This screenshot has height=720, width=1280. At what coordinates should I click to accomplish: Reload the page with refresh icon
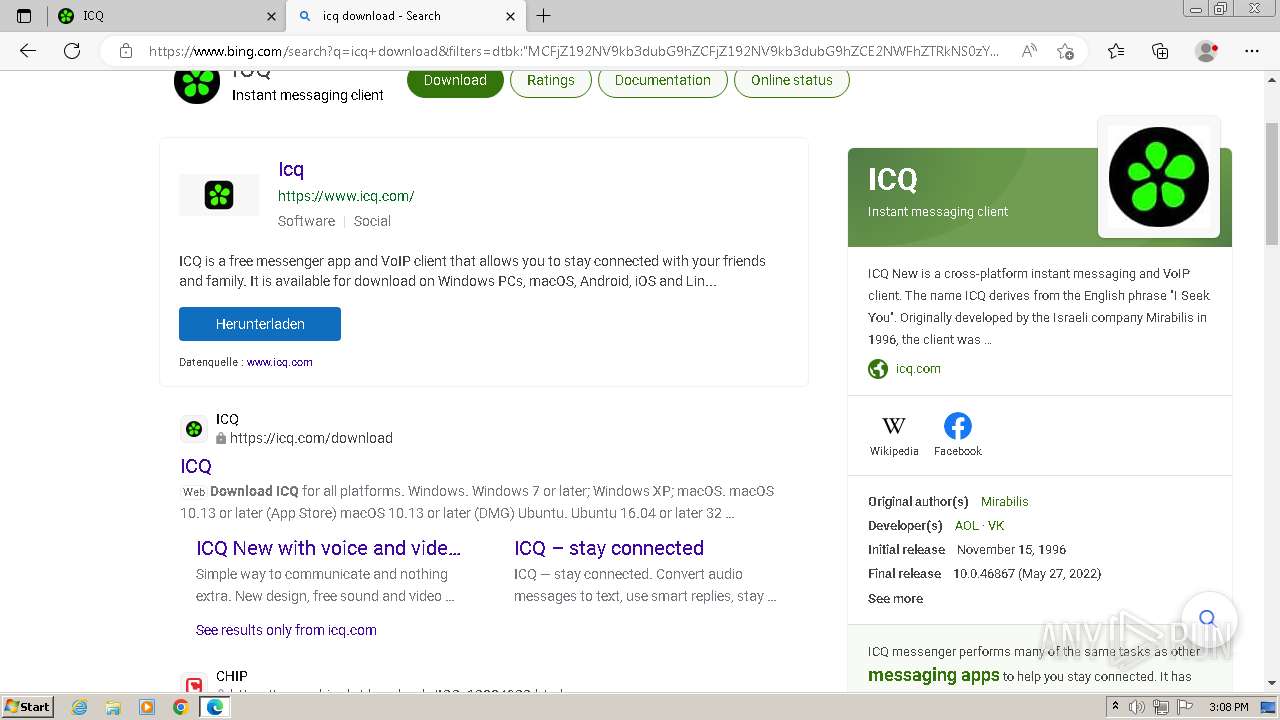[x=72, y=51]
